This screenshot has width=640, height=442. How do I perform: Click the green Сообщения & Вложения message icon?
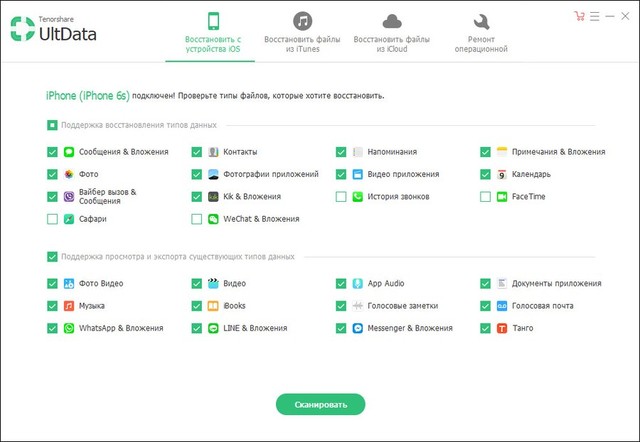pos(69,152)
